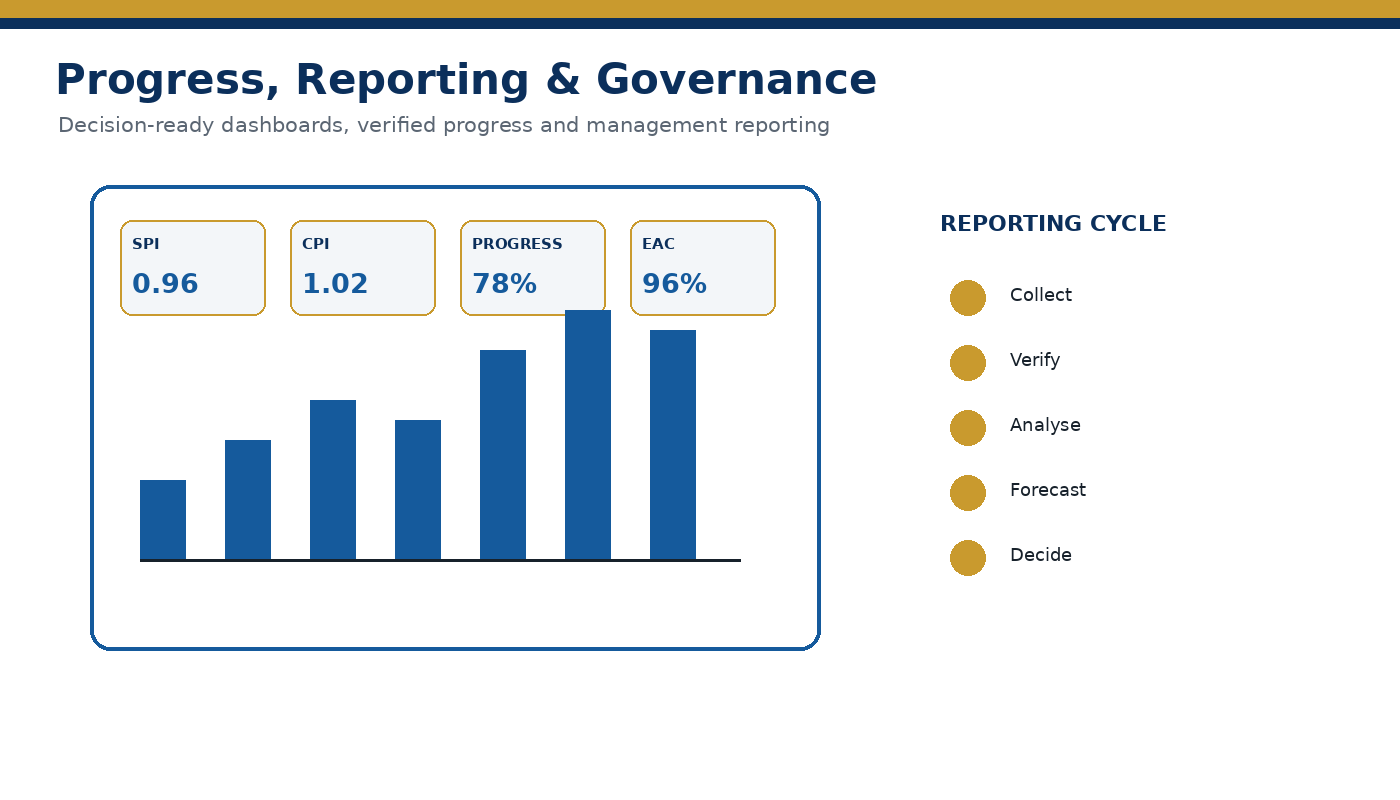The width and height of the screenshot is (1400, 800).
Task: Click the "CPI" card label
Action: 316,245
